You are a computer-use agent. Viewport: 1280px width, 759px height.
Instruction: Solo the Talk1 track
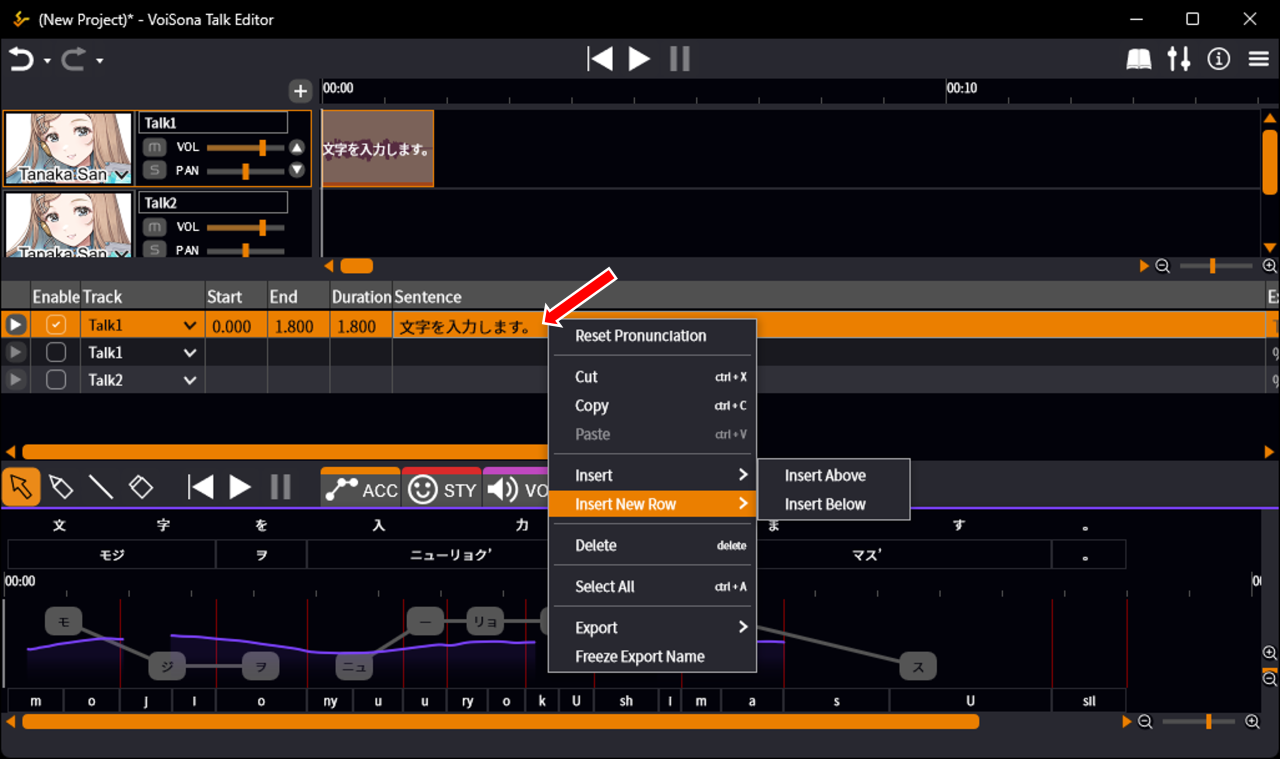click(x=153, y=170)
